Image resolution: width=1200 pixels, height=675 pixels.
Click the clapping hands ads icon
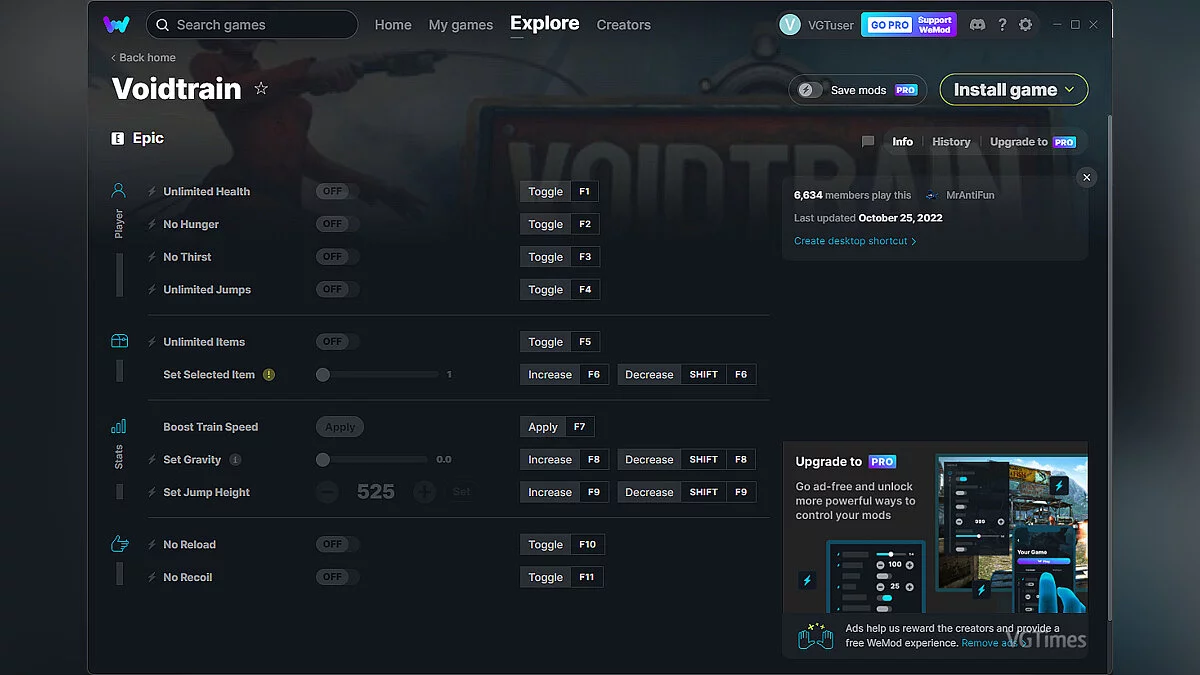[816, 636]
